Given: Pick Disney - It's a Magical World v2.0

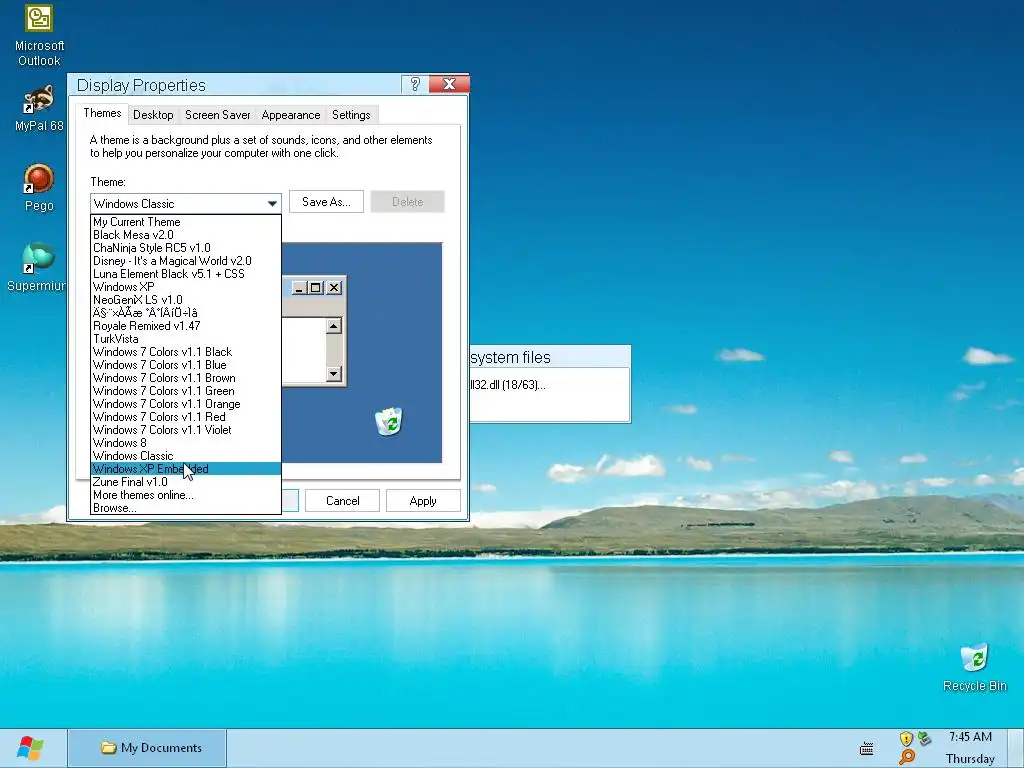Looking at the screenshot, I should click(x=185, y=261).
